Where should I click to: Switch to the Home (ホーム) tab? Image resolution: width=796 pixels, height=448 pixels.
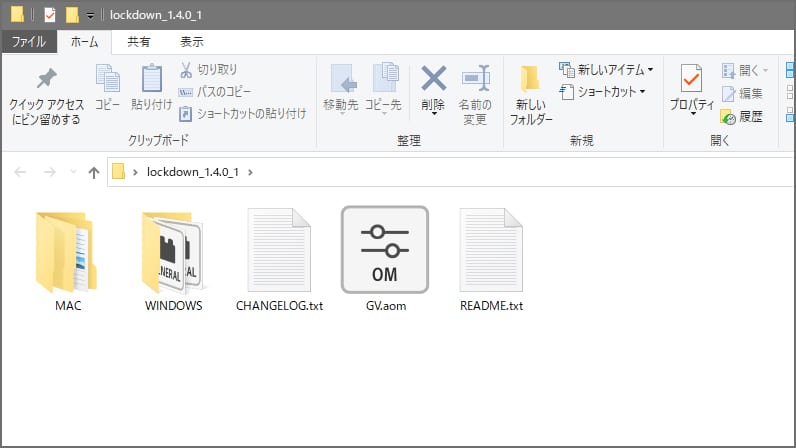click(x=84, y=42)
